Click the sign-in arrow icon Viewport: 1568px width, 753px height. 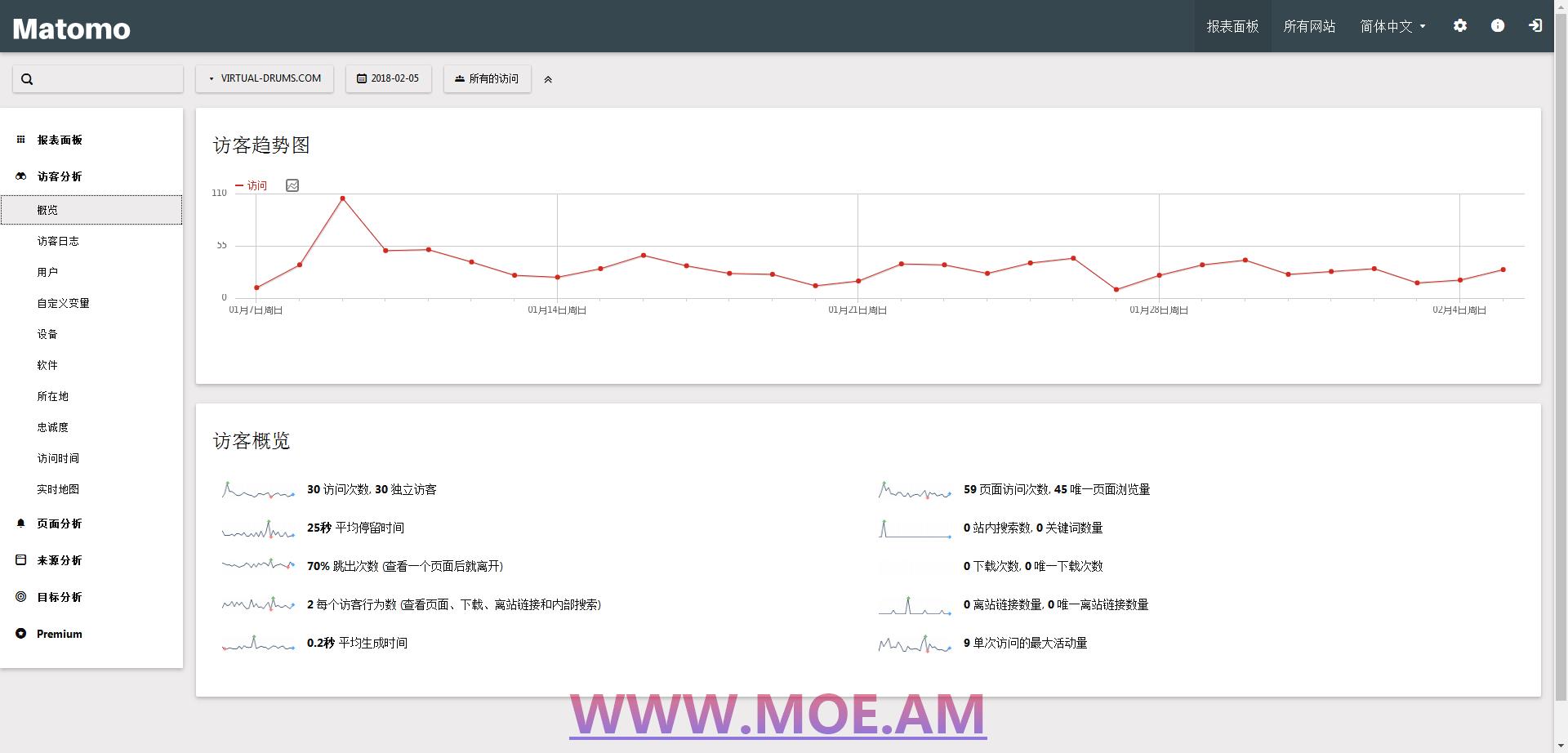click(1535, 26)
